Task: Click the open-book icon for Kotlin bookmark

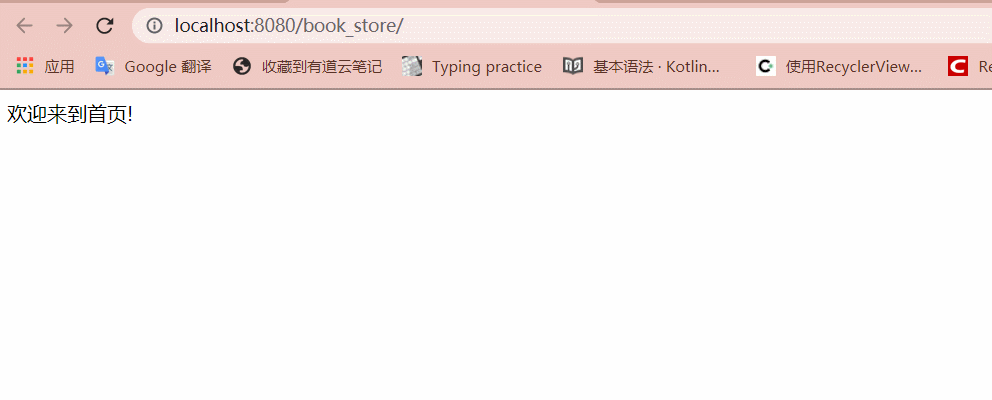Action: pos(573,66)
